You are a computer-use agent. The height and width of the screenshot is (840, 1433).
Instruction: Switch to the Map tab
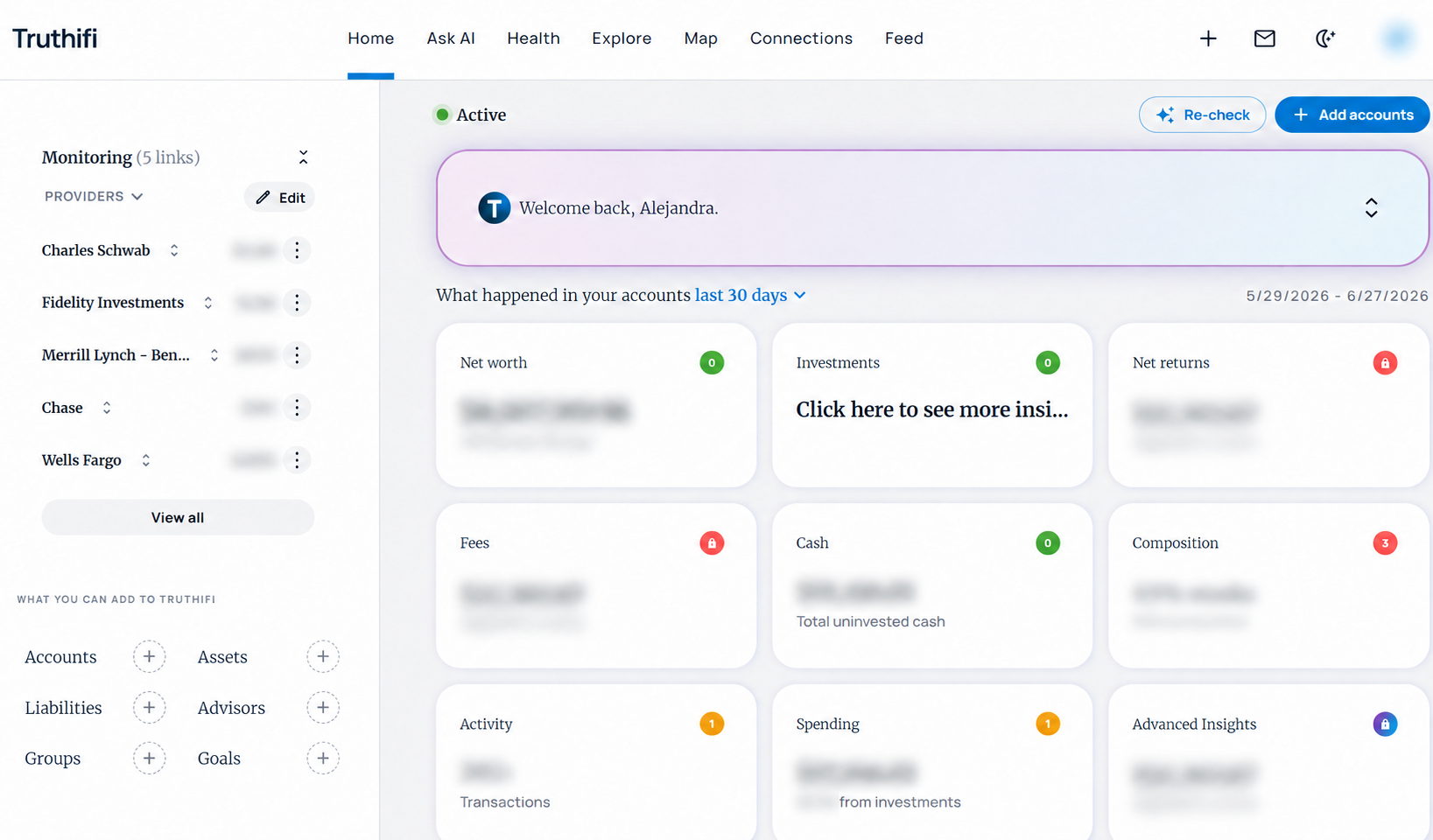[700, 38]
